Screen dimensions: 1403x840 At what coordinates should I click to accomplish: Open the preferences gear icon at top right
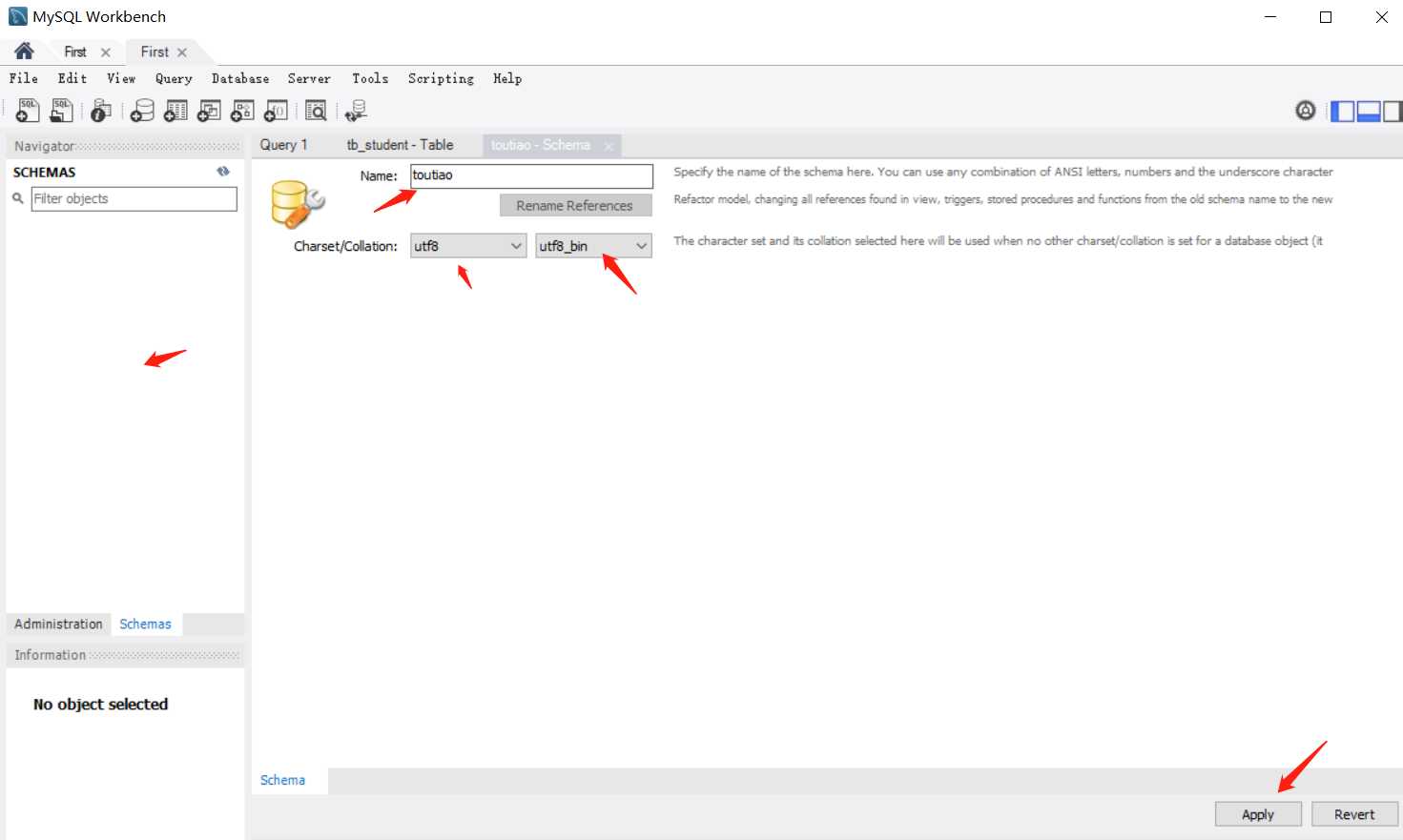(x=1306, y=111)
